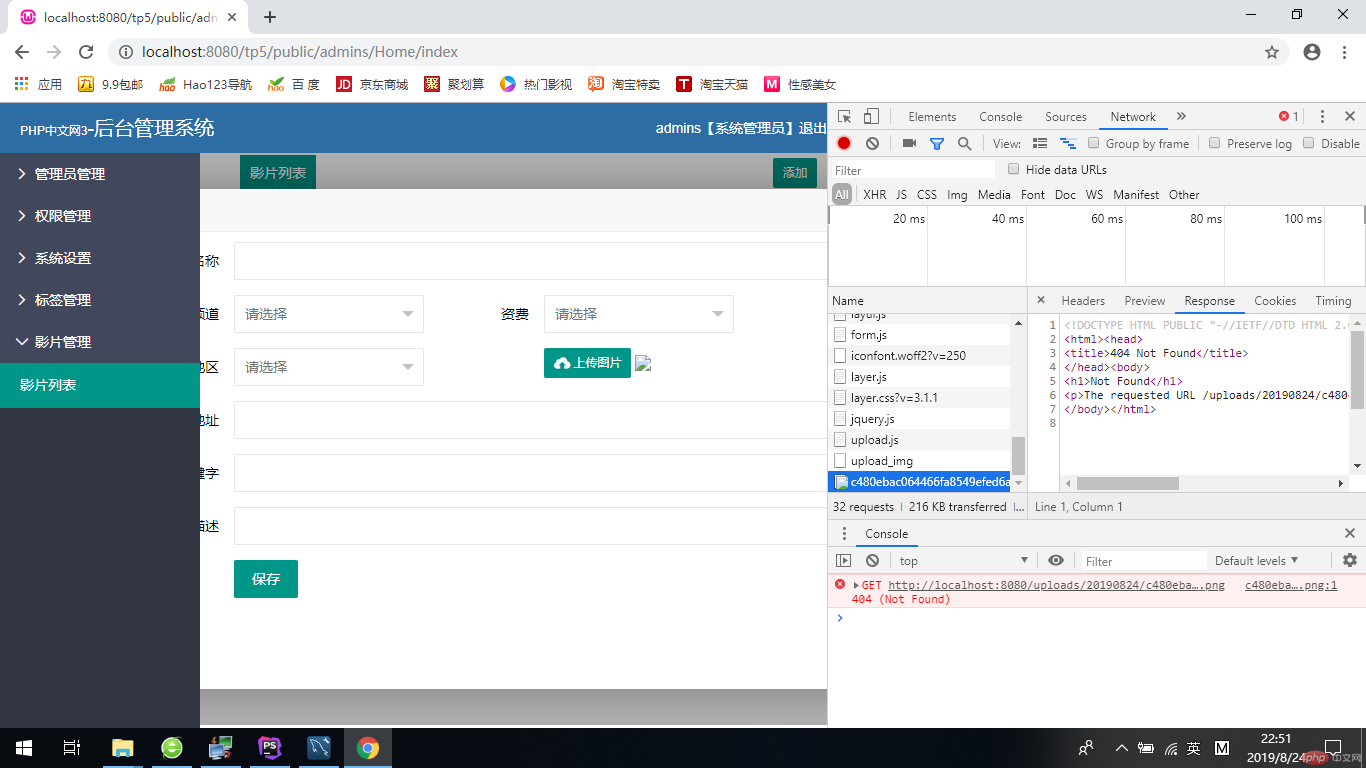The image size is (1366, 768).
Task: Switch to large request rows view icon
Action: [x=1040, y=143]
